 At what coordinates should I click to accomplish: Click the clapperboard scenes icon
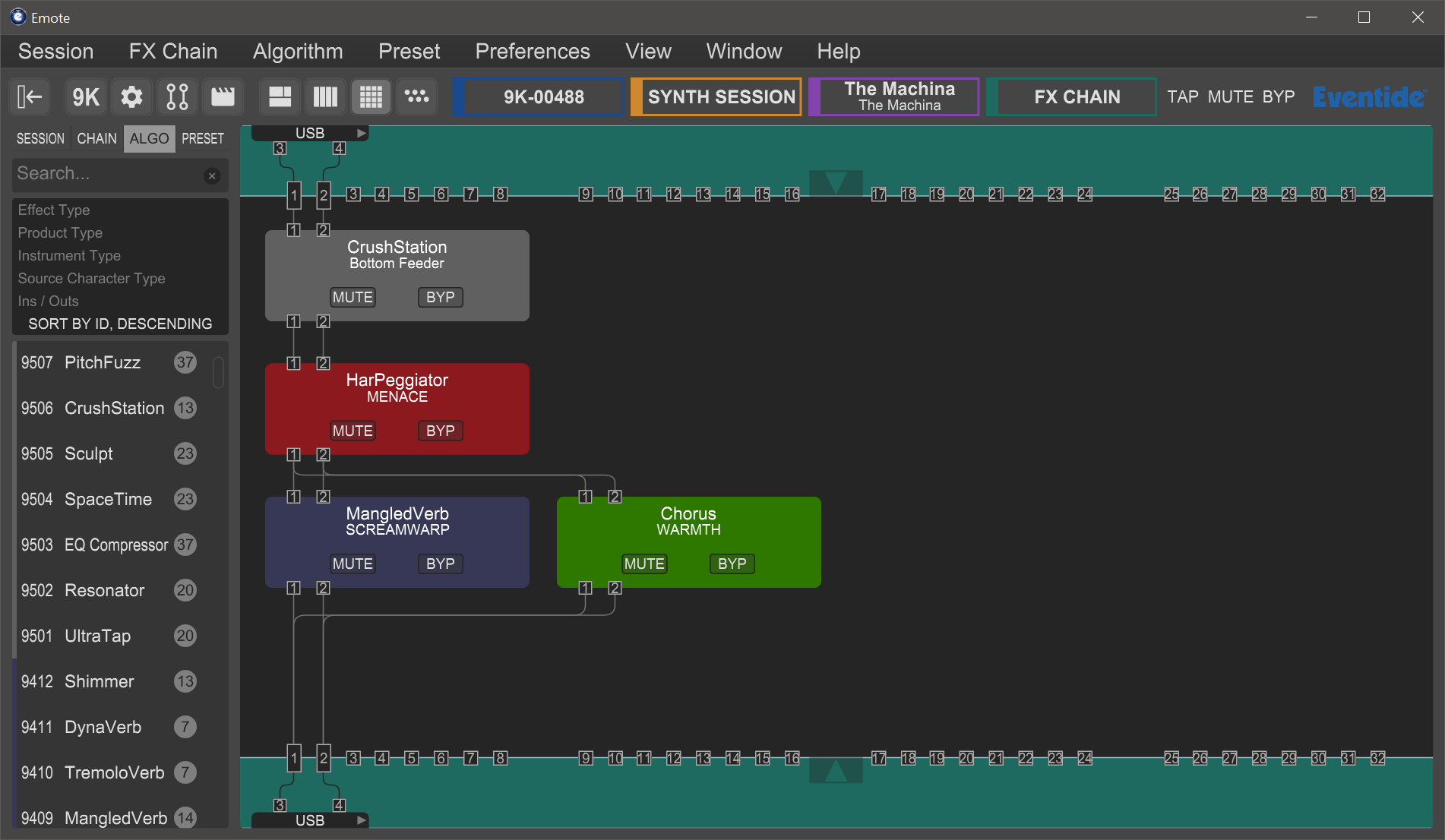click(x=223, y=96)
